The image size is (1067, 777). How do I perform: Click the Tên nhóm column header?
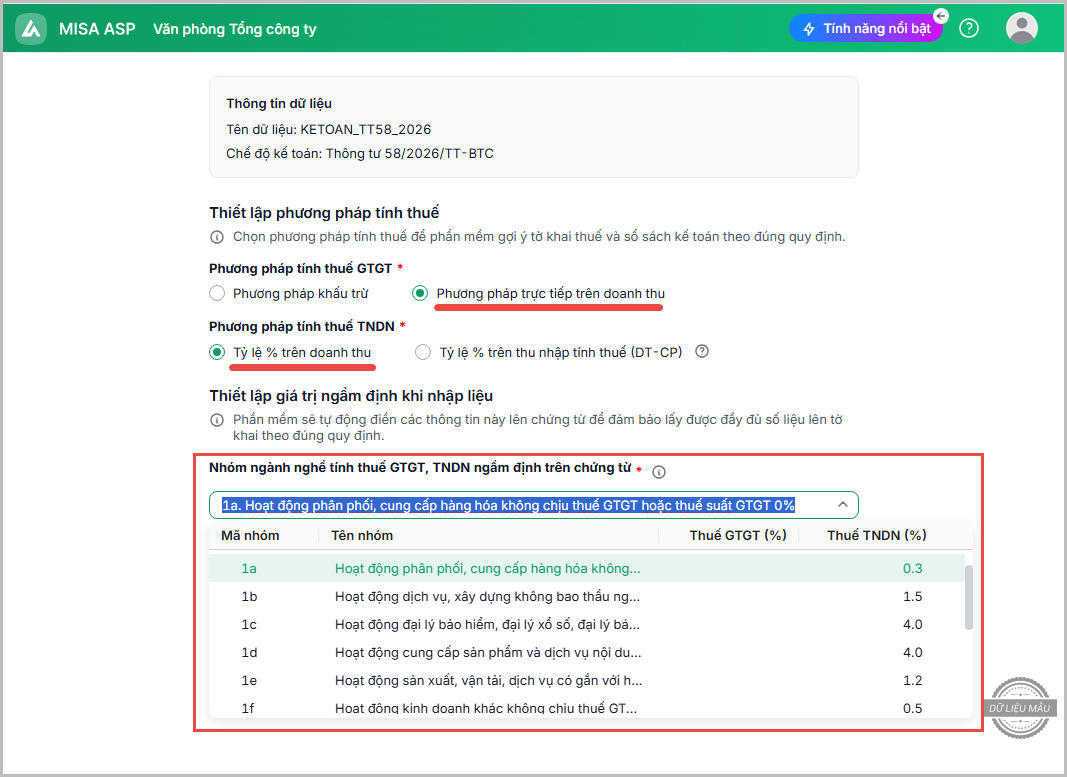coord(362,535)
